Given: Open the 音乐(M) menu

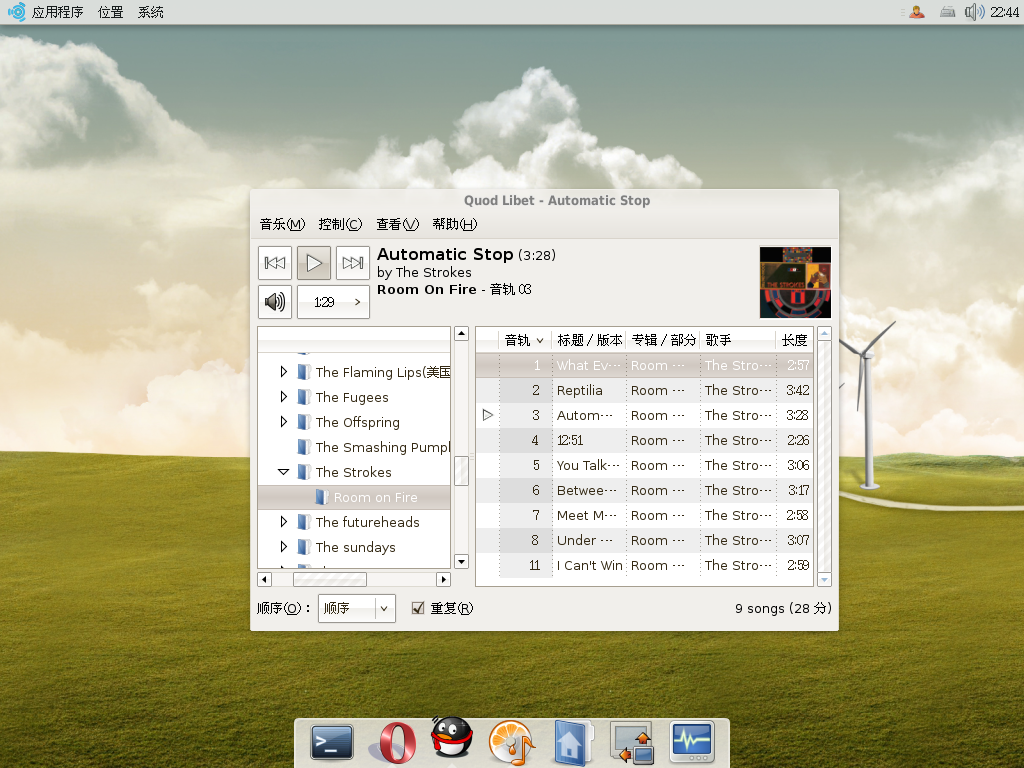Looking at the screenshot, I should pos(282,225).
